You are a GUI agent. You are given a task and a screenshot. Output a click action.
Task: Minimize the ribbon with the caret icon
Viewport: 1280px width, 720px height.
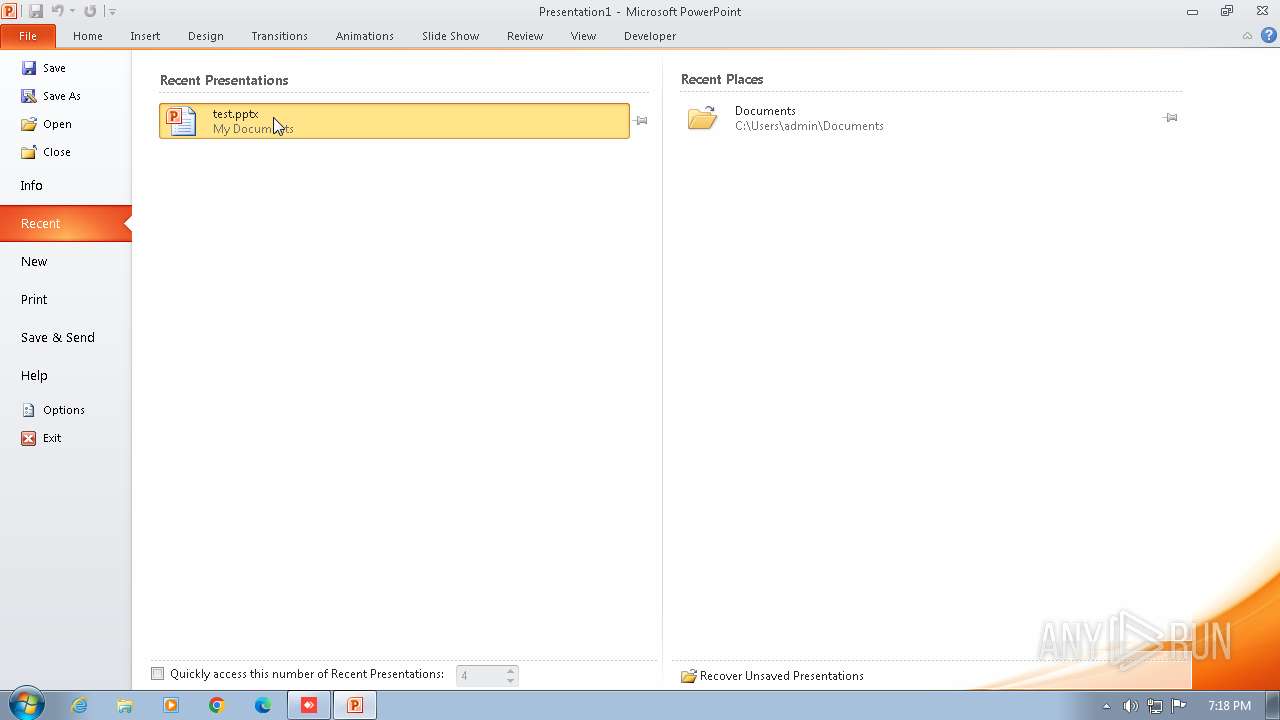click(x=1247, y=36)
